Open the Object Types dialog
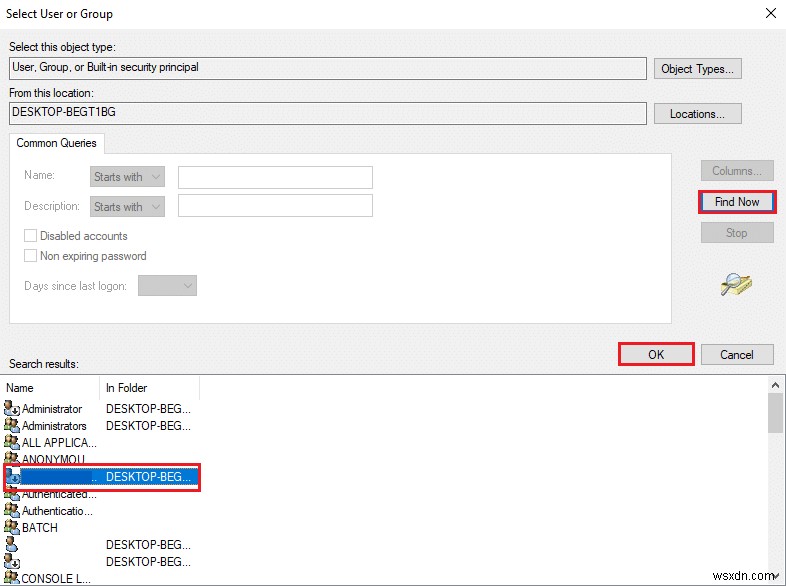Viewport: 786px width, 586px height. coord(697,69)
